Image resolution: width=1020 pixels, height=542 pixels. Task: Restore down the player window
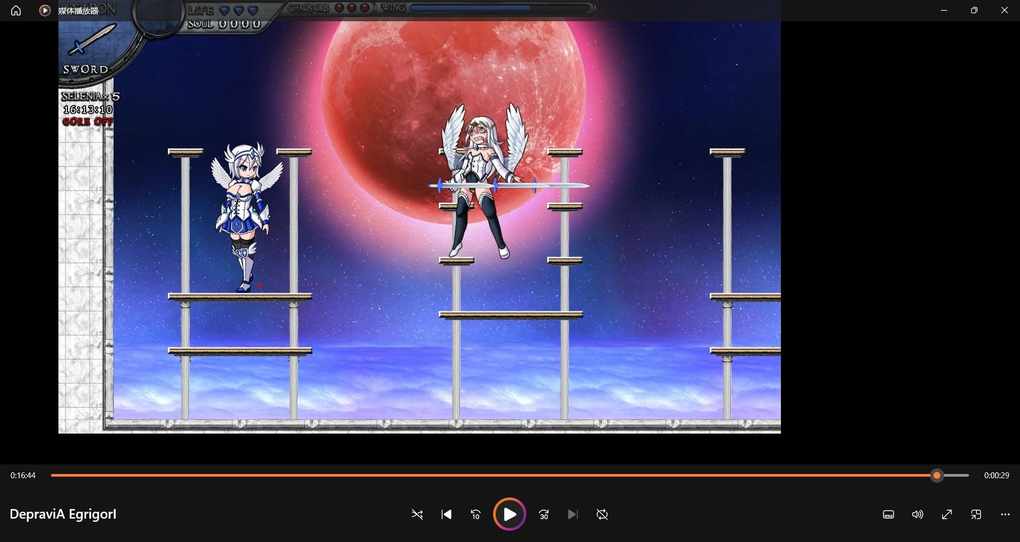tap(974, 10)
